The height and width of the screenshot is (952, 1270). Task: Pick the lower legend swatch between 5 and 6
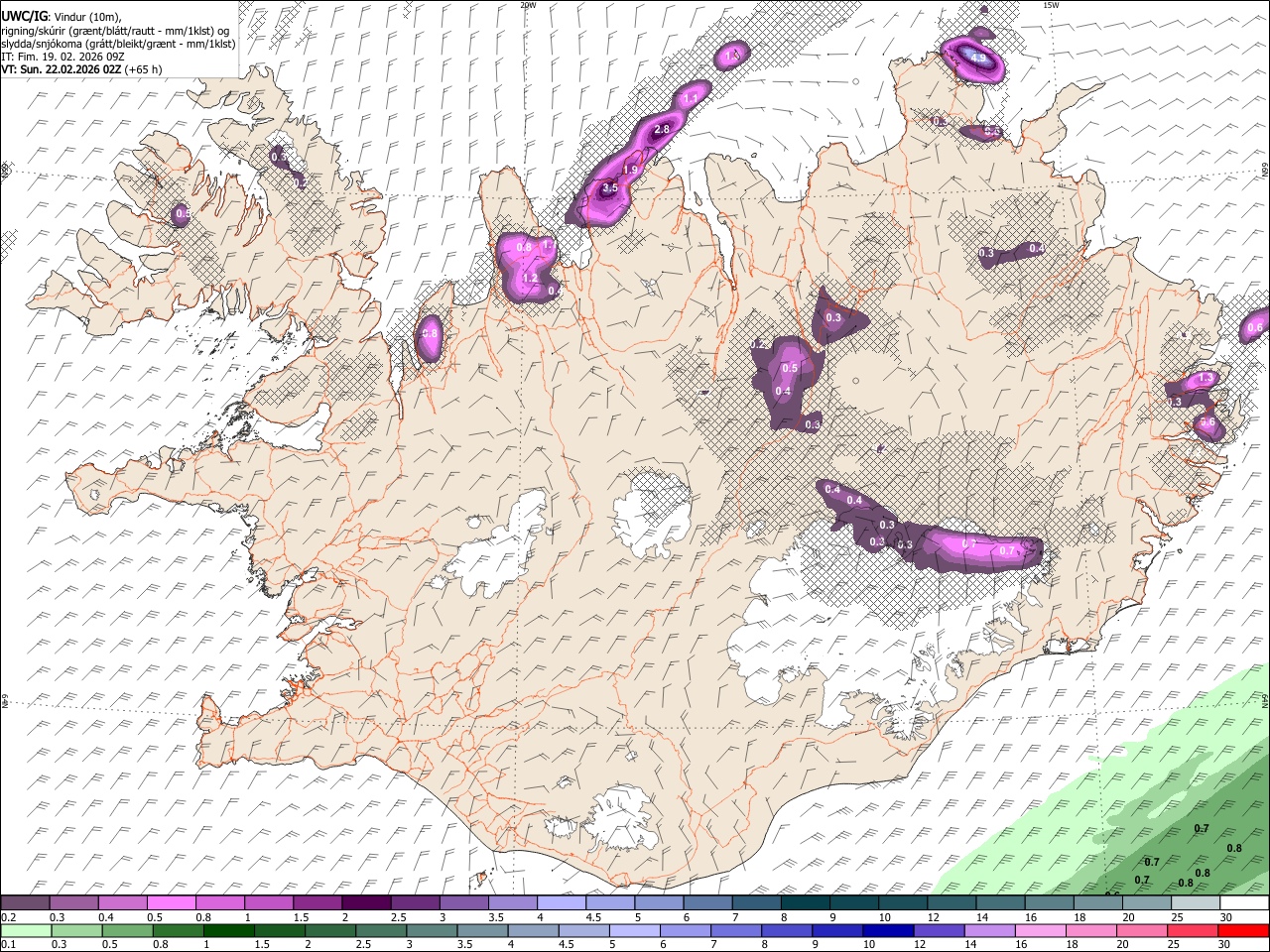click(635, 931)
